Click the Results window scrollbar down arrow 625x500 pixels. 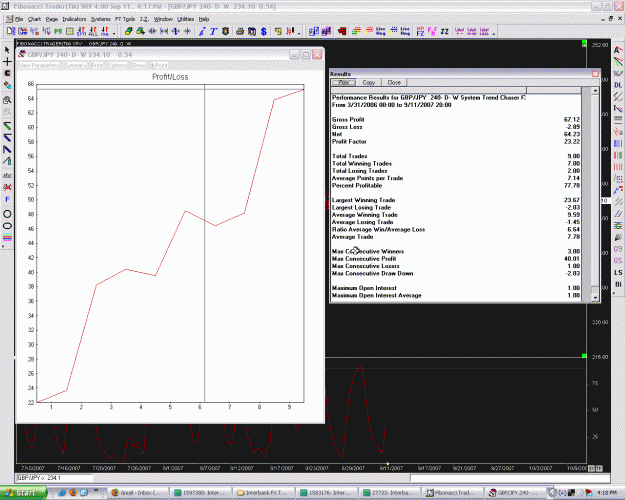click(595, 297)
